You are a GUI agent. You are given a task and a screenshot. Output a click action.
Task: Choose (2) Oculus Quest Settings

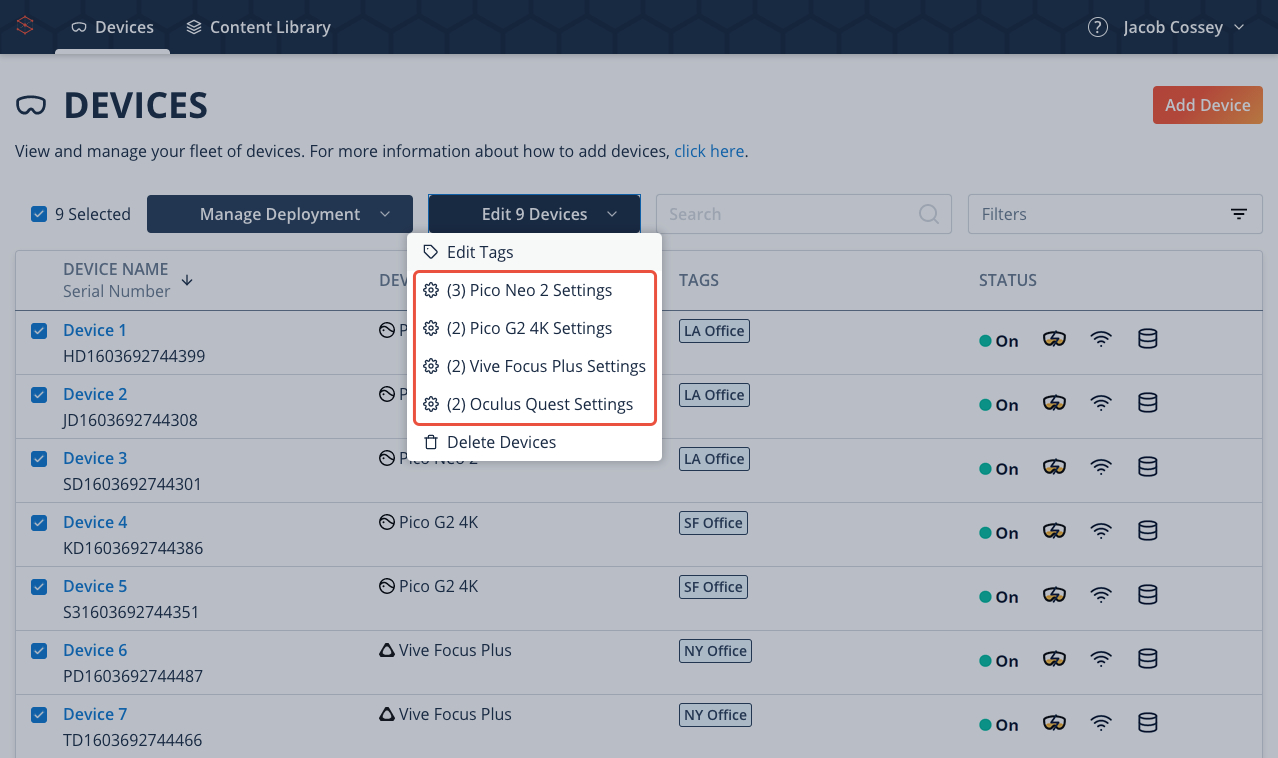click(x=534, y=405)
